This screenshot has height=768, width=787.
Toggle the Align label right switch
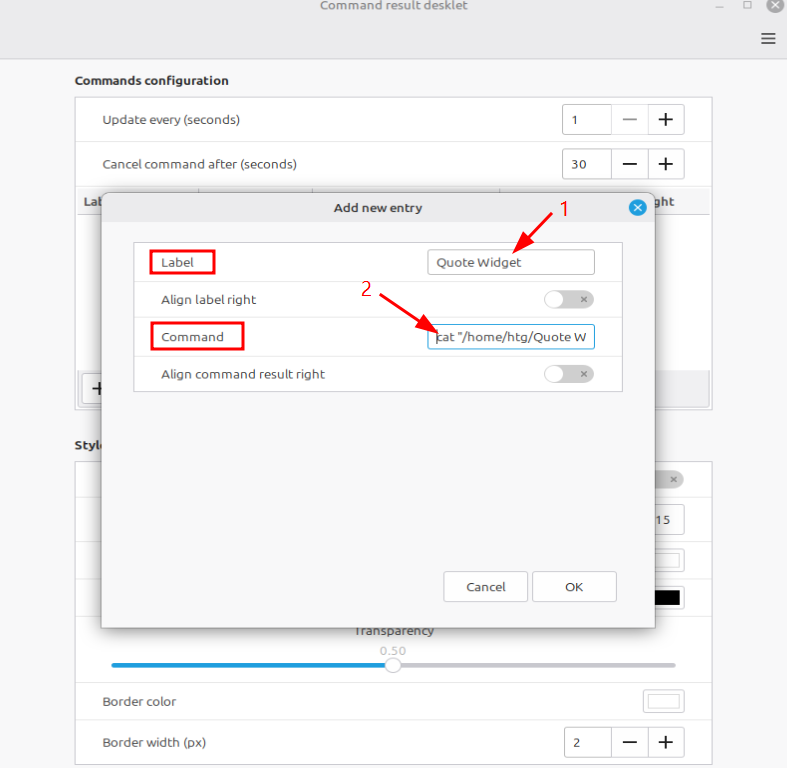569,300
